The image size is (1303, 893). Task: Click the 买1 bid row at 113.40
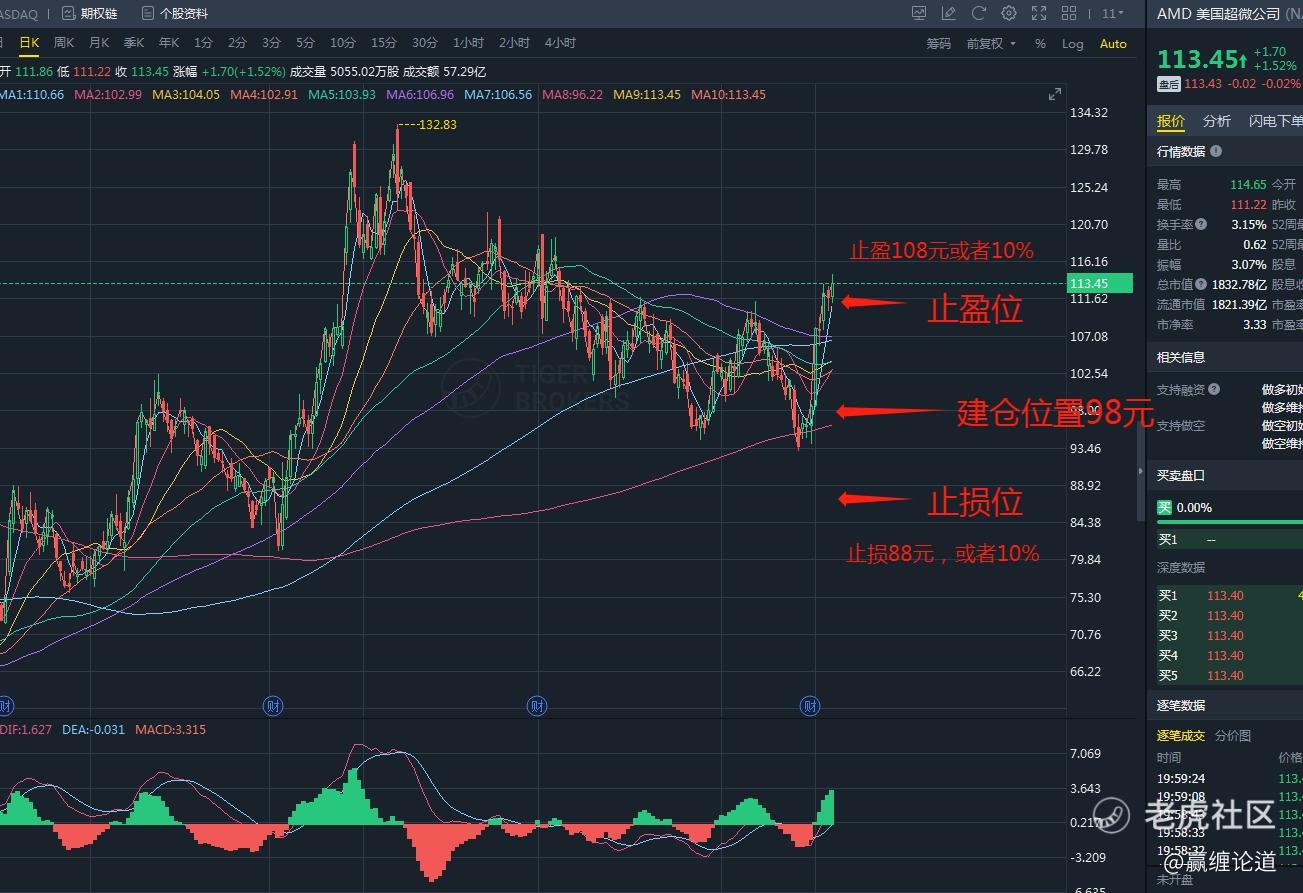click(1229, 596)
